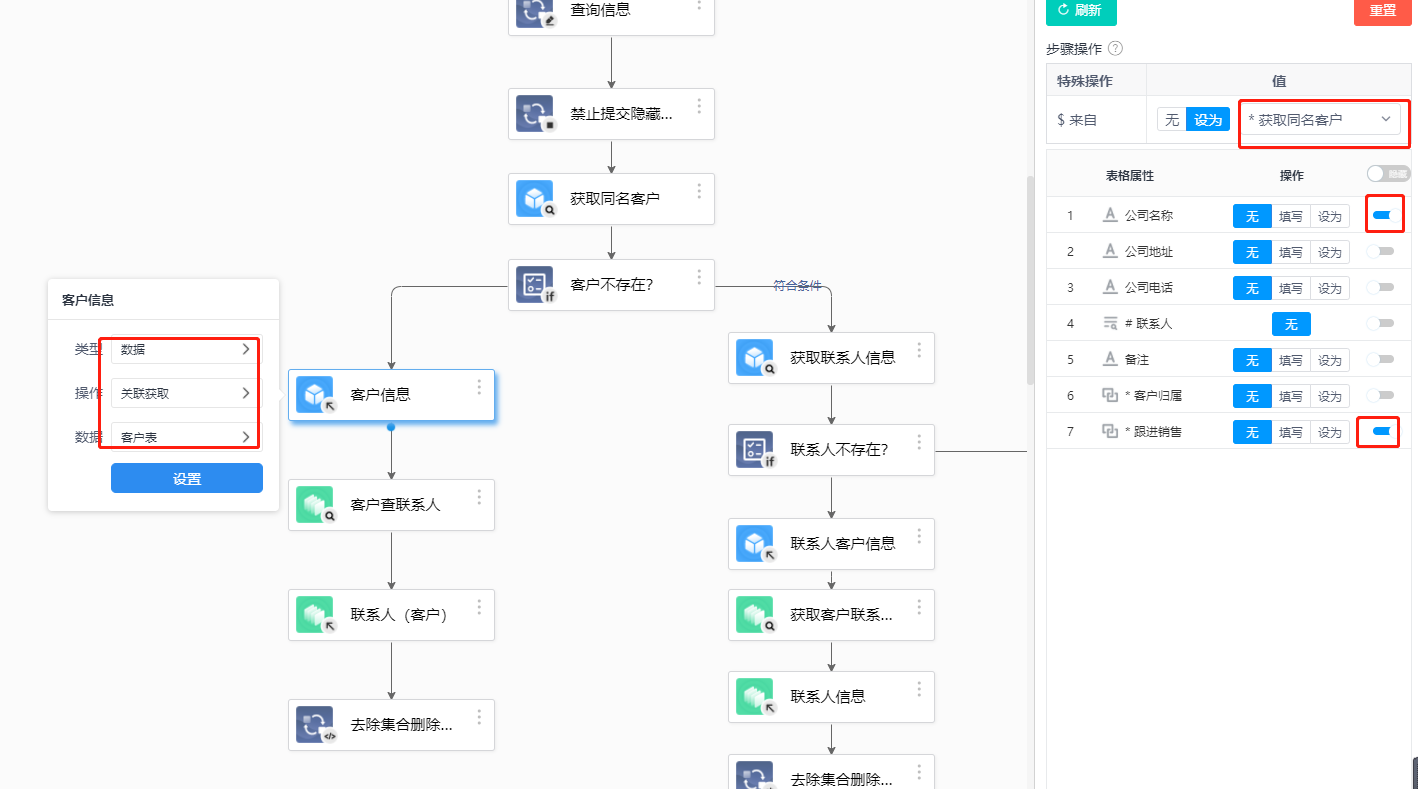Expand the 操作 关联获取 selector
This screenshot has height=789, width=1418.
[186, 393]
